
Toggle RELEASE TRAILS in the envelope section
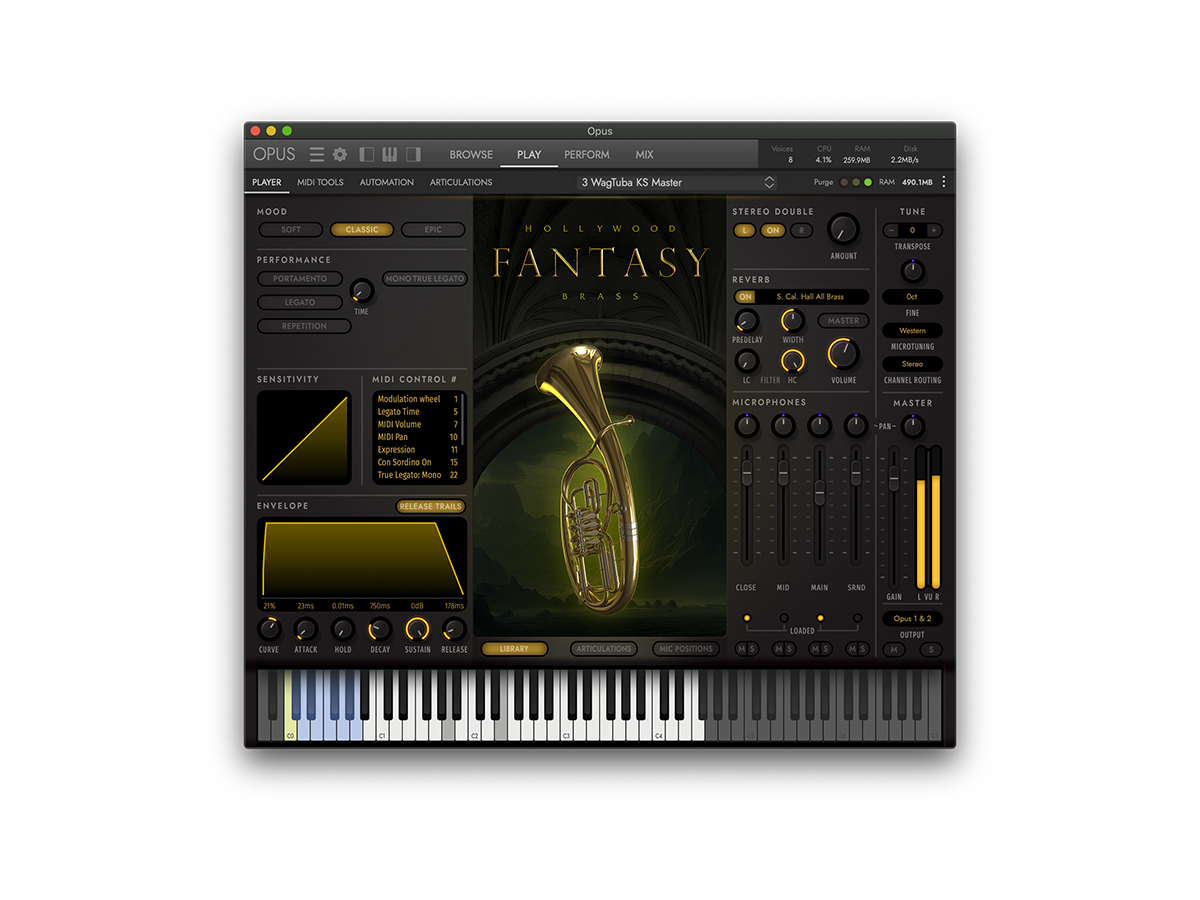coord(431,507)
